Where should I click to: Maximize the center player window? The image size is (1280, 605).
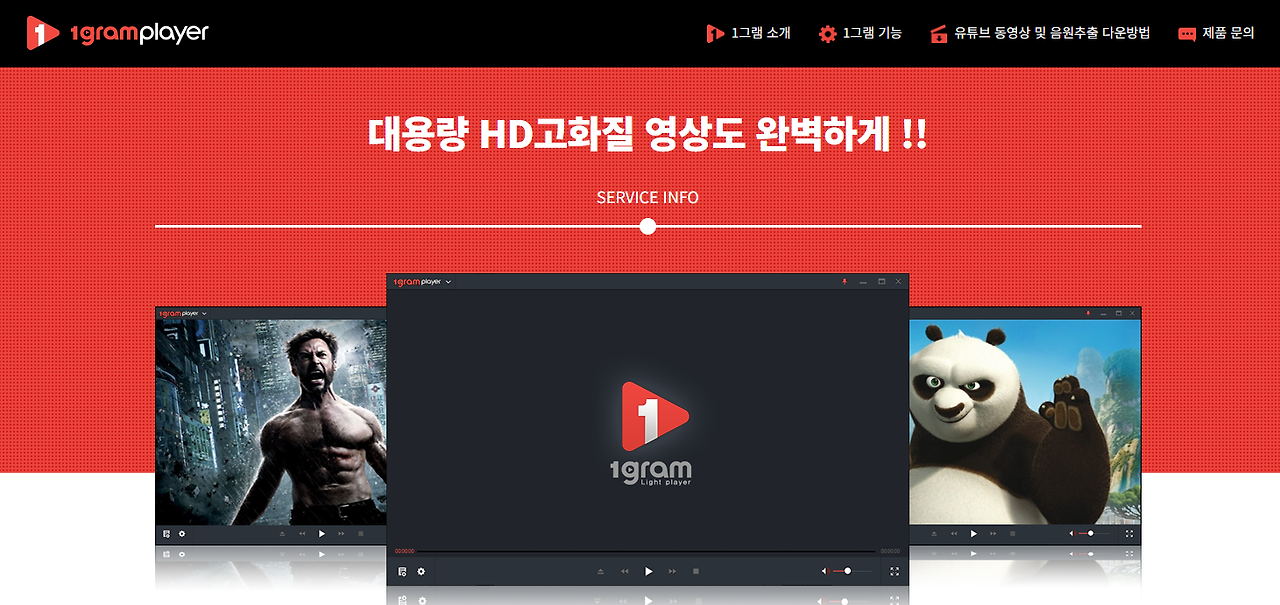tap(881, 282)
